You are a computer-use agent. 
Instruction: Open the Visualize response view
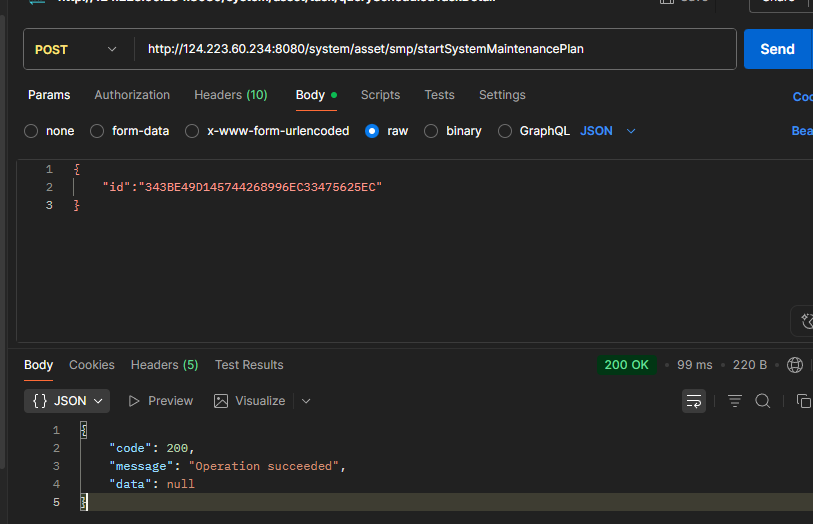click(250, 401)
